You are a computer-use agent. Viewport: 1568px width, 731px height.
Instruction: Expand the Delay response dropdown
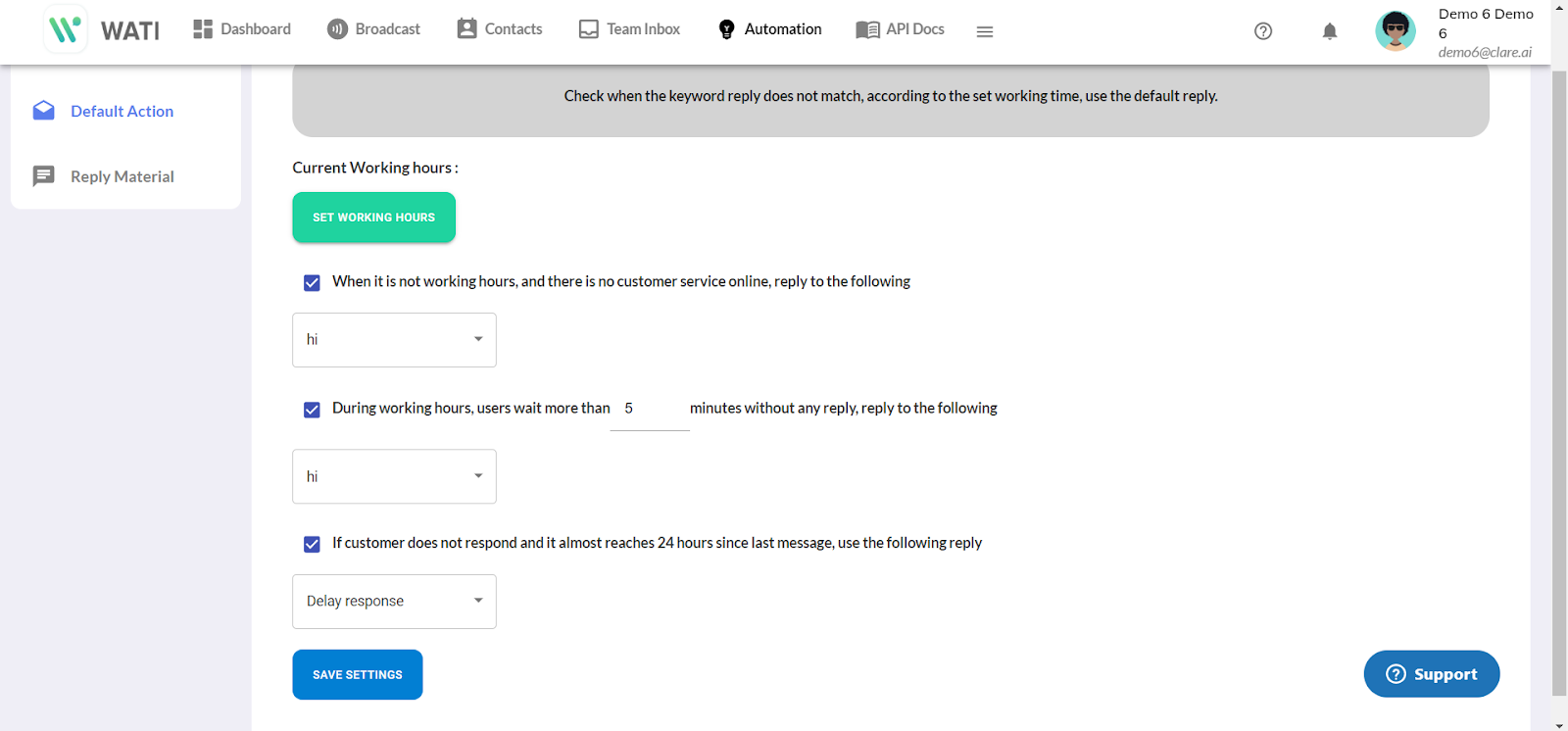394,602
